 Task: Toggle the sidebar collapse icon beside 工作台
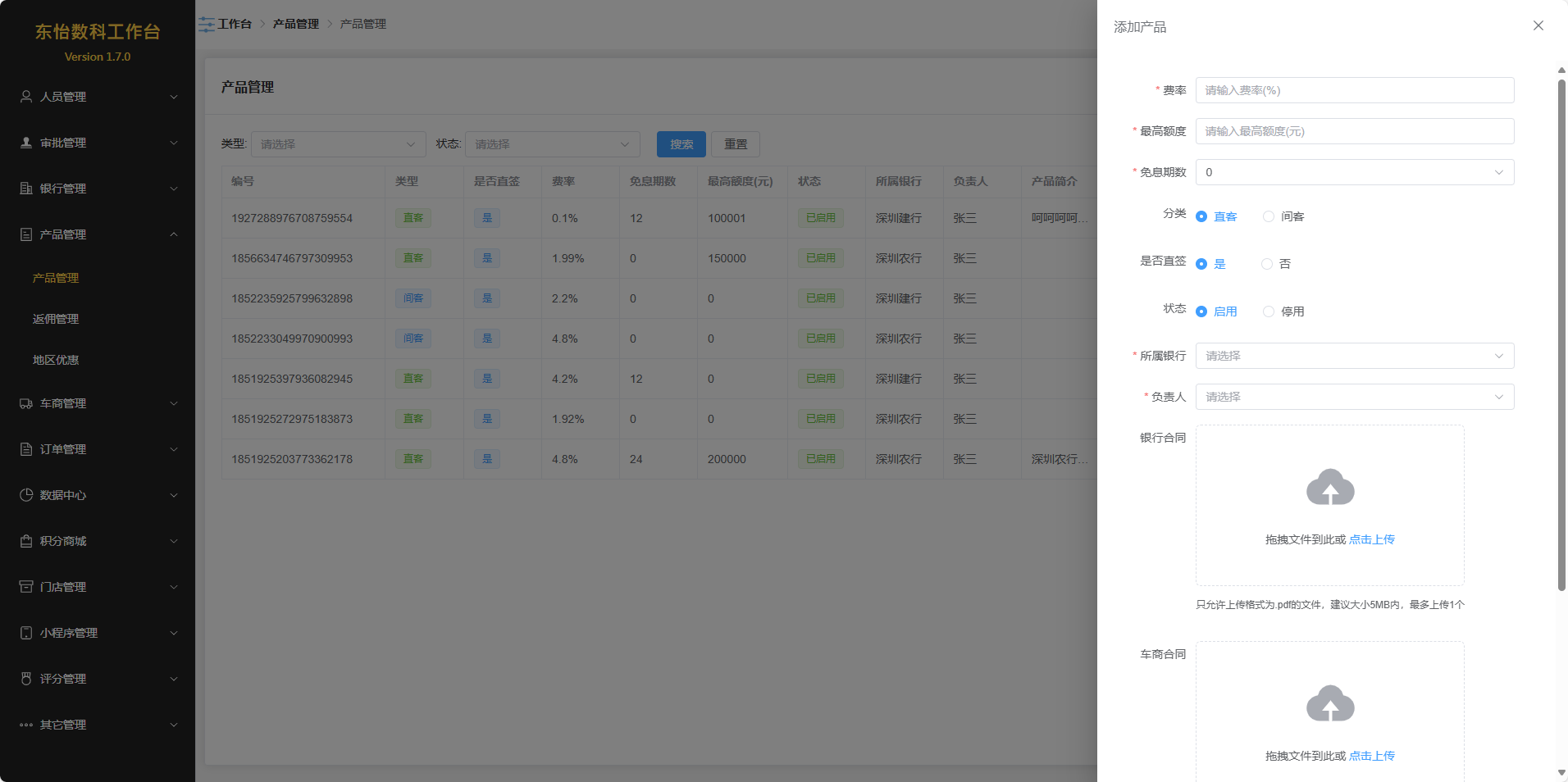tap(207, 25)
